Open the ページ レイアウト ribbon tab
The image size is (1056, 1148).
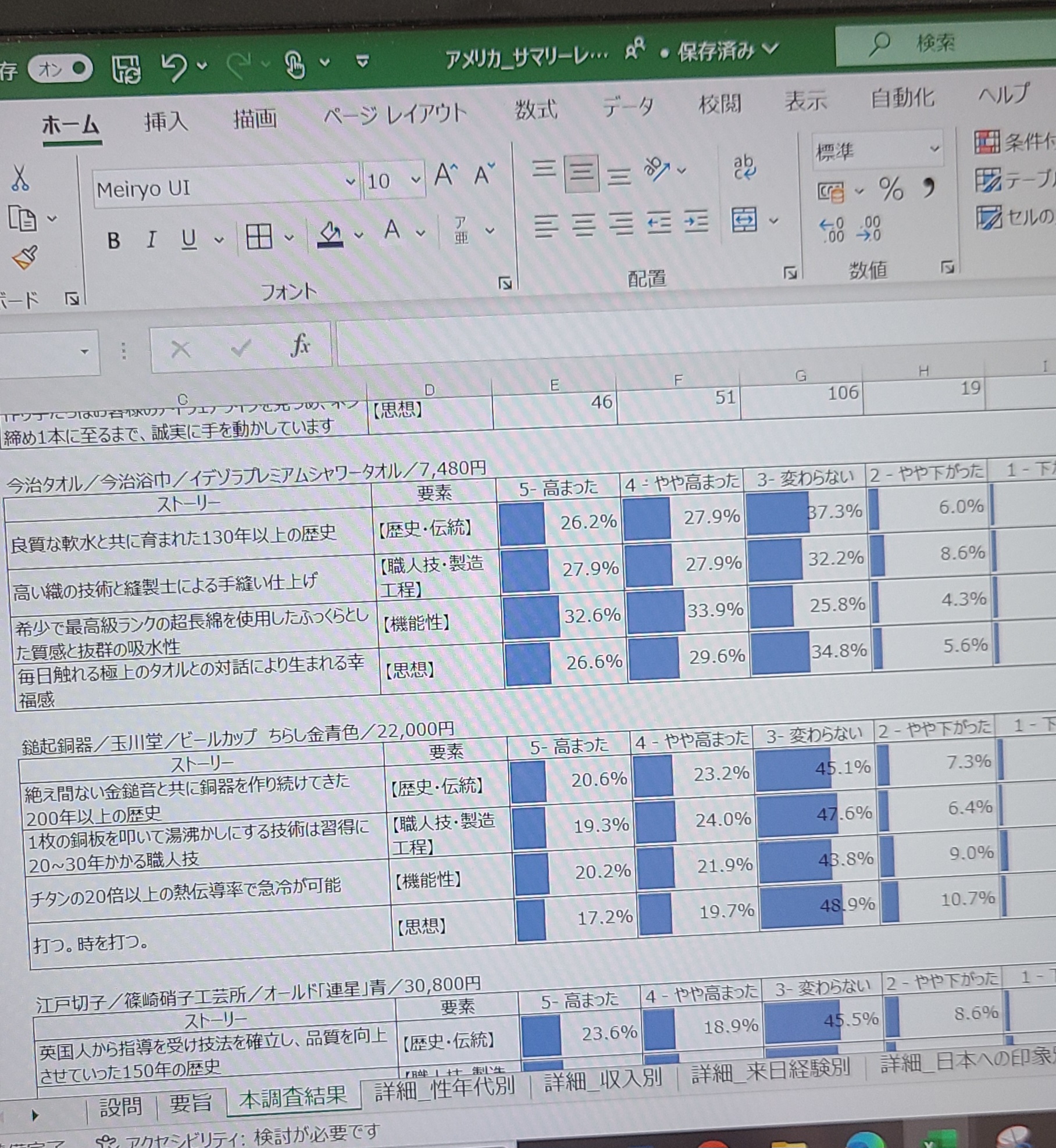[395, 115]
